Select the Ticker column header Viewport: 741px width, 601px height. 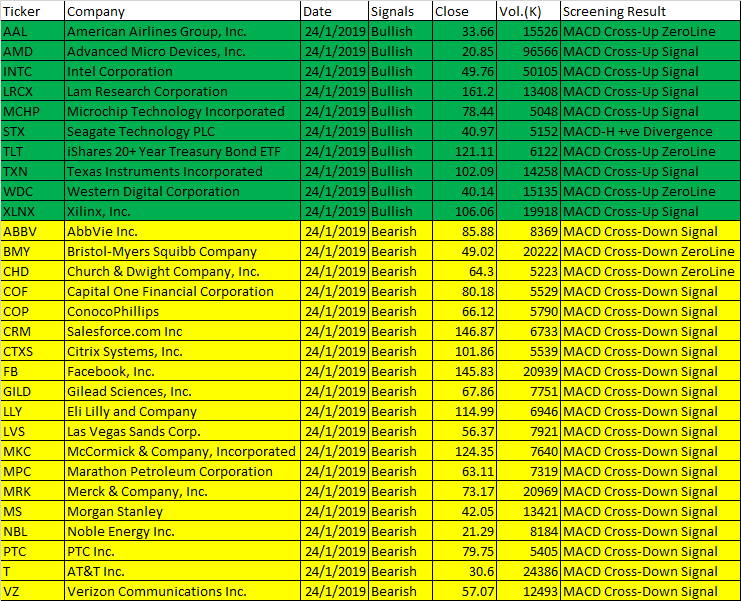pyautogui.click(x=32, y=11)
